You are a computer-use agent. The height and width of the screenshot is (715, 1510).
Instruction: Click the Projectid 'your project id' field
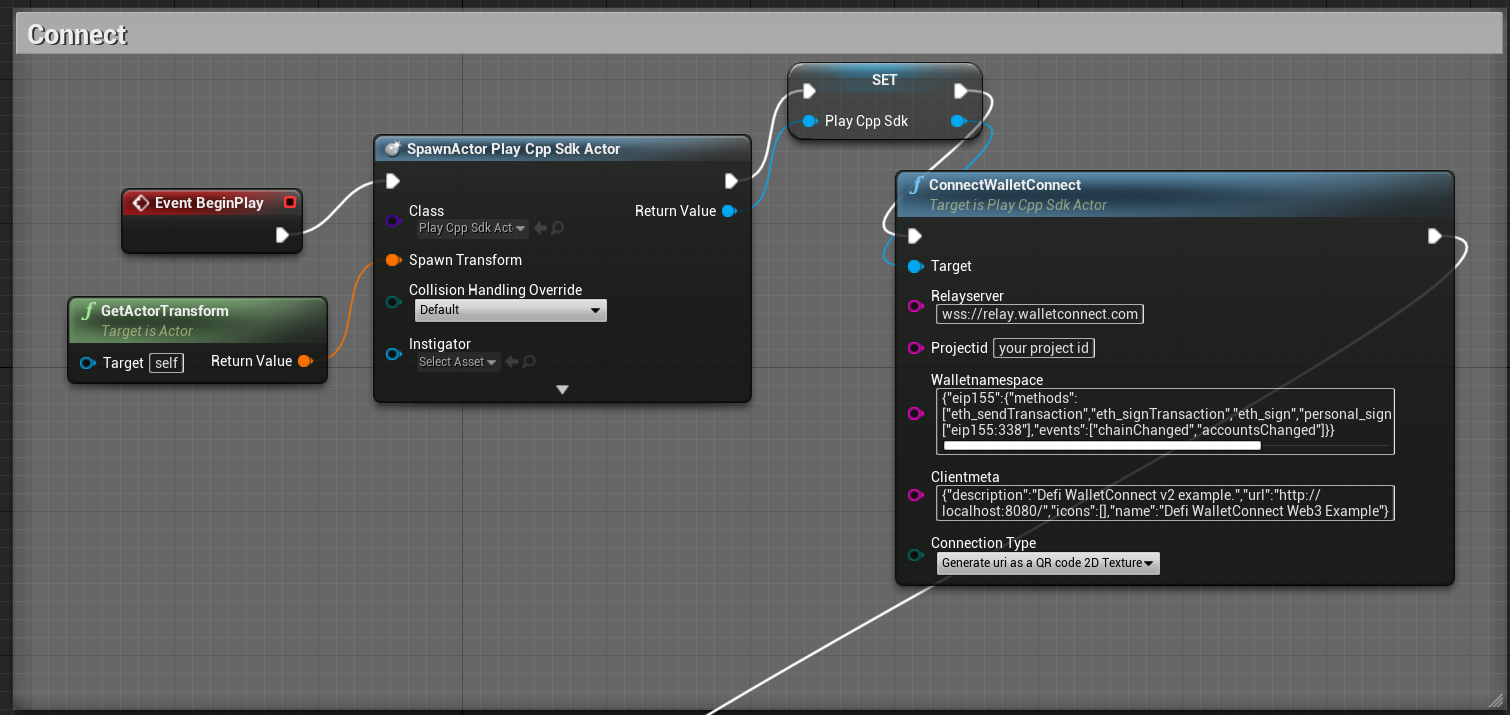[1044, 348]
